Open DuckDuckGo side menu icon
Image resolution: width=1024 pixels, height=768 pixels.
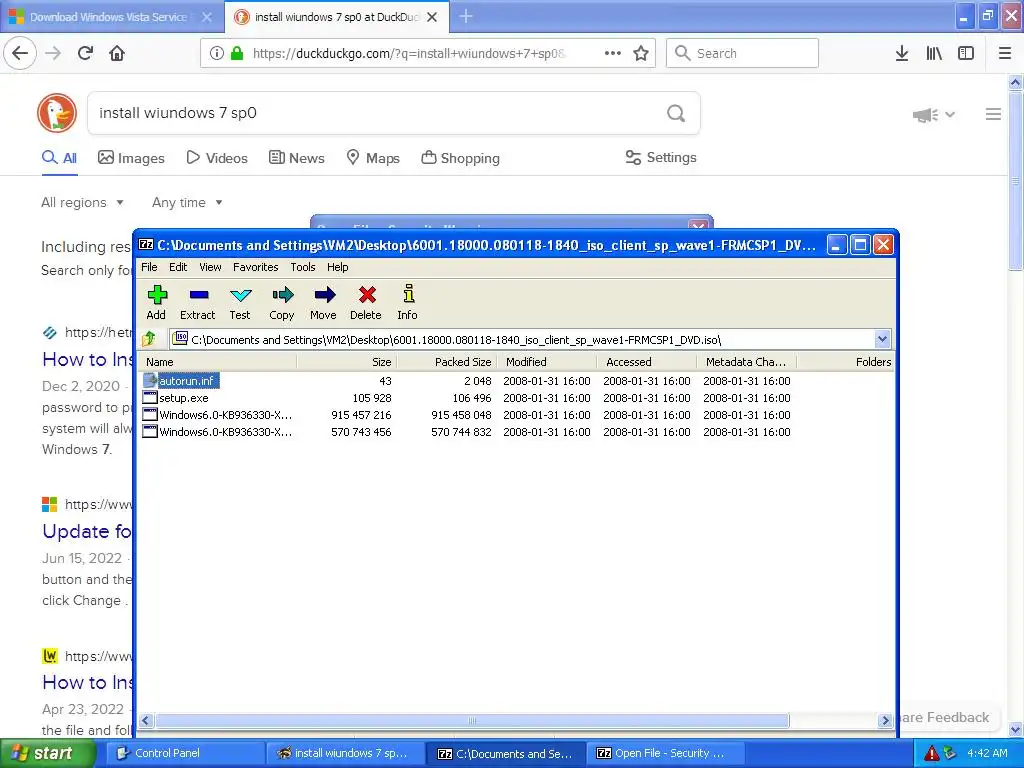[x=993, y=114]
